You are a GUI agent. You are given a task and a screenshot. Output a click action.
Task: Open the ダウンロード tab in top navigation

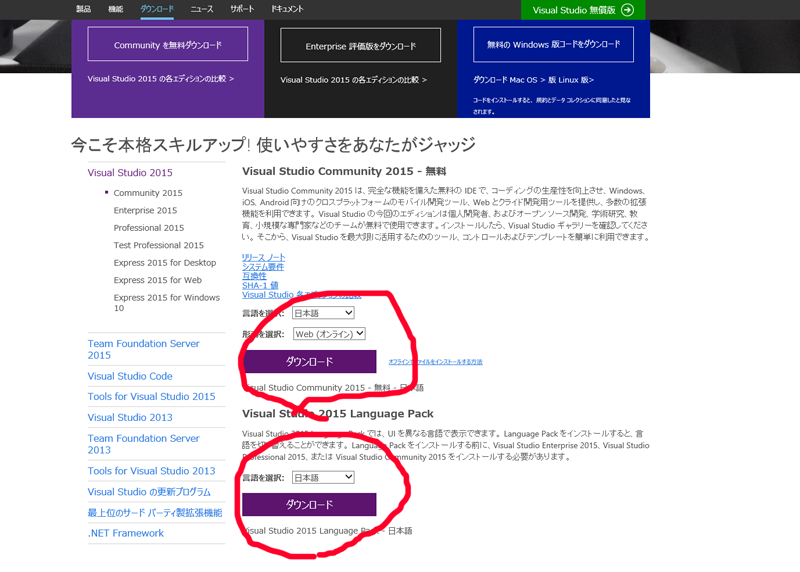point(156,8)
